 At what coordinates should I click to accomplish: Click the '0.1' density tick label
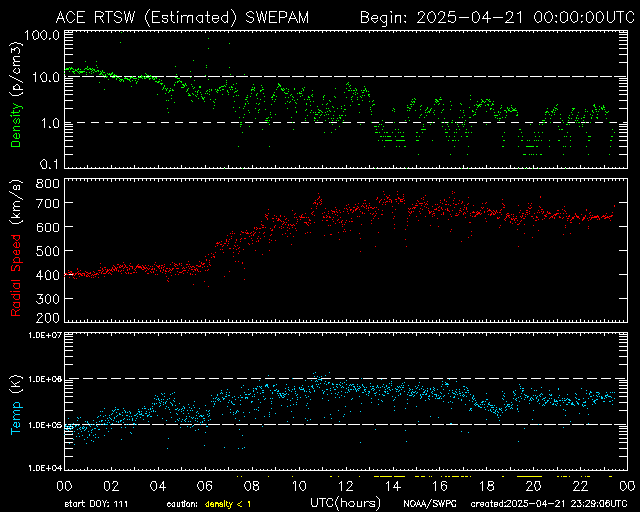tap(50, 164)
